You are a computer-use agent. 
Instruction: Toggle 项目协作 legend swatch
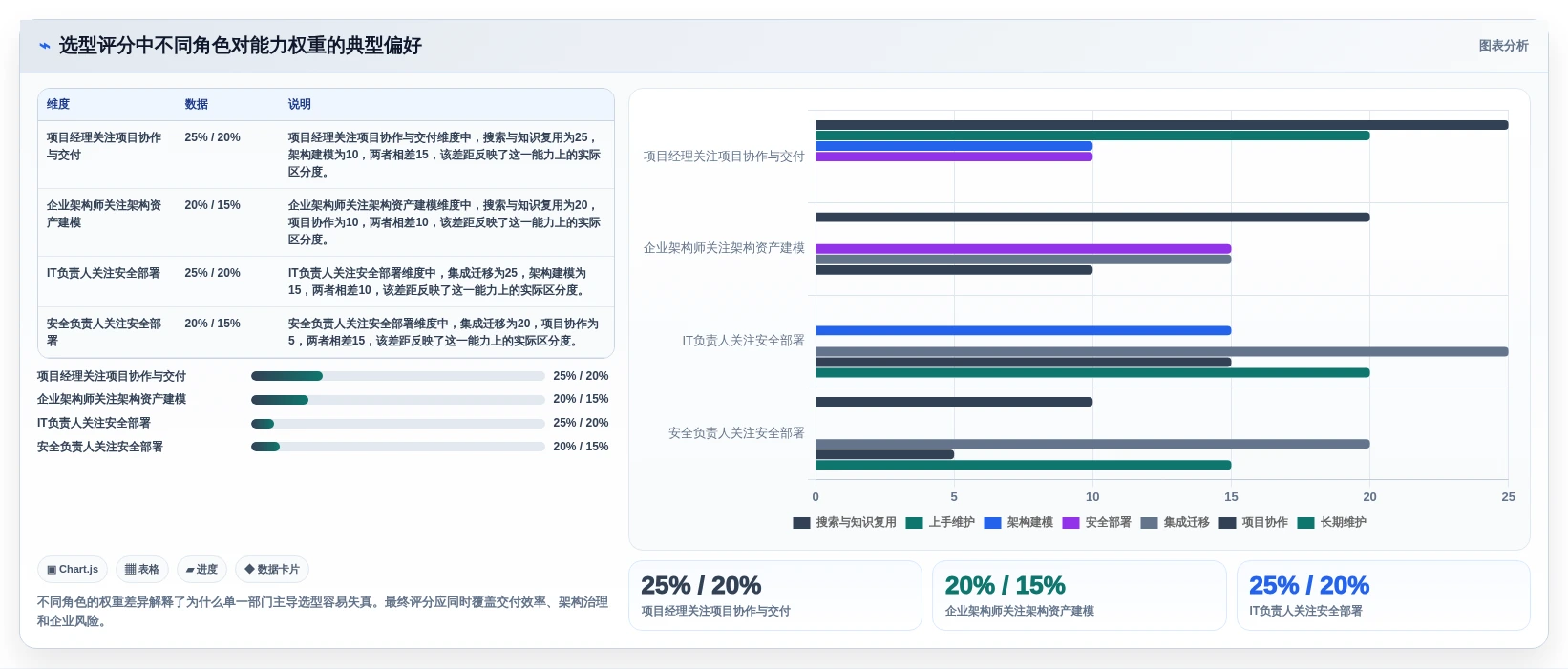pyautogui.click(x=1227, y=523)
